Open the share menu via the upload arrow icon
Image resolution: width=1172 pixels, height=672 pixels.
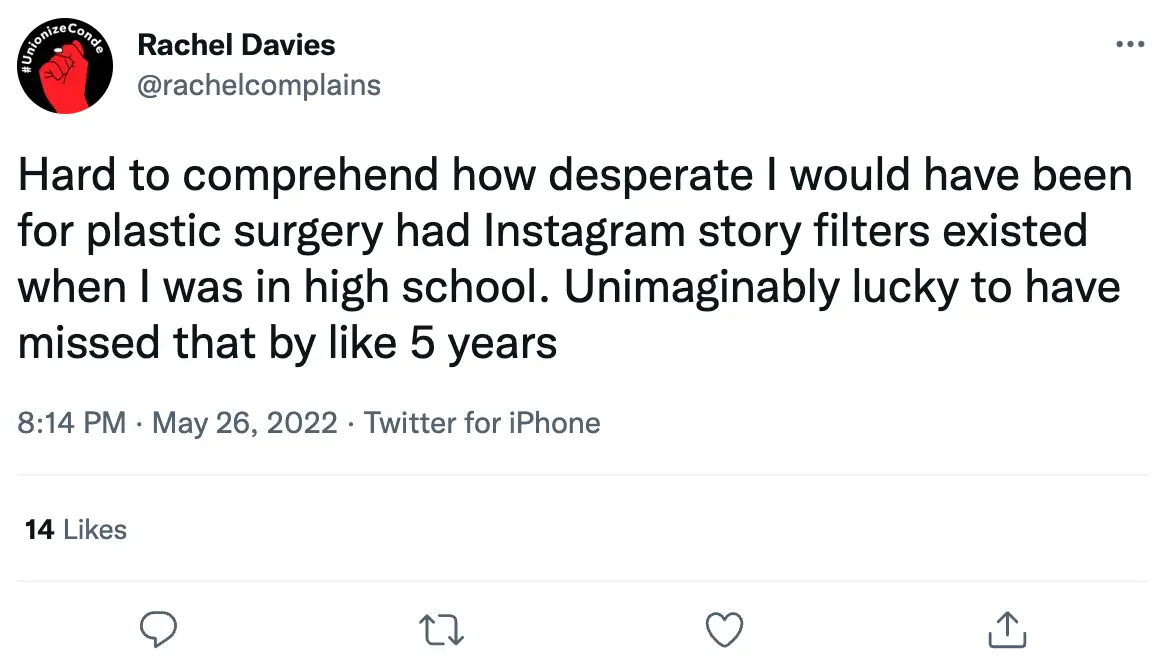1007,629
